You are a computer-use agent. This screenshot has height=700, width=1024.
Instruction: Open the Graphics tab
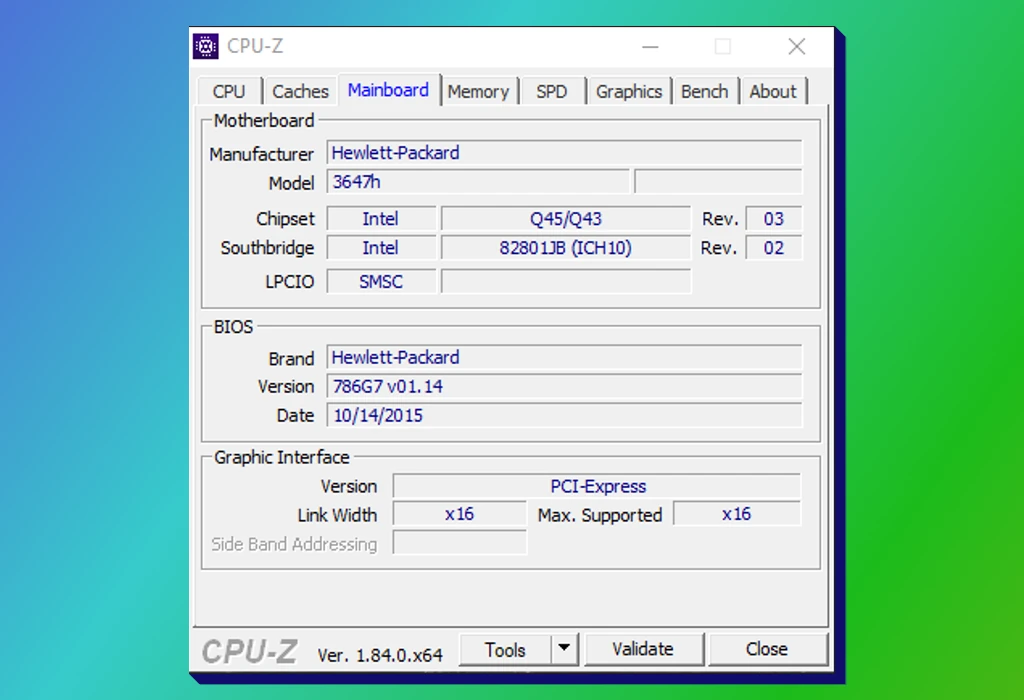point(629,91)
